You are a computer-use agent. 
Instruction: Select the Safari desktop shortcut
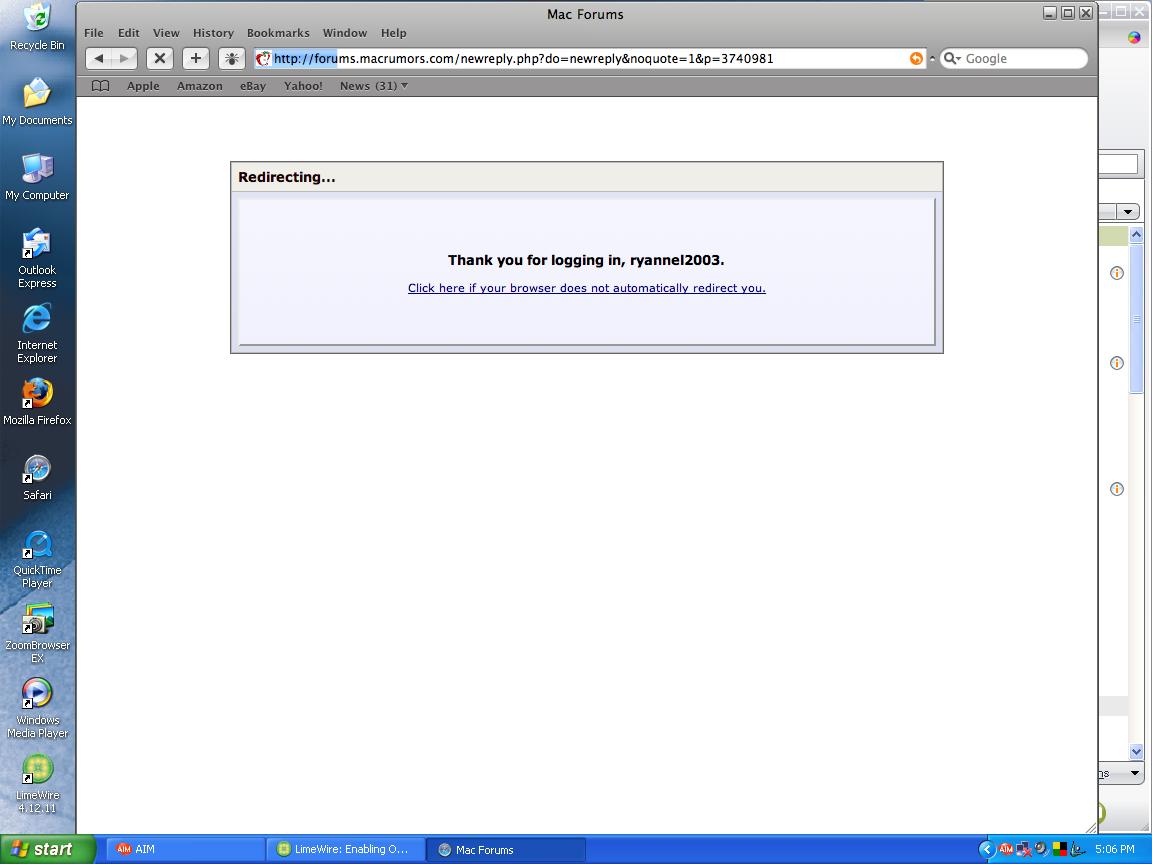click(x=37, y=477)
